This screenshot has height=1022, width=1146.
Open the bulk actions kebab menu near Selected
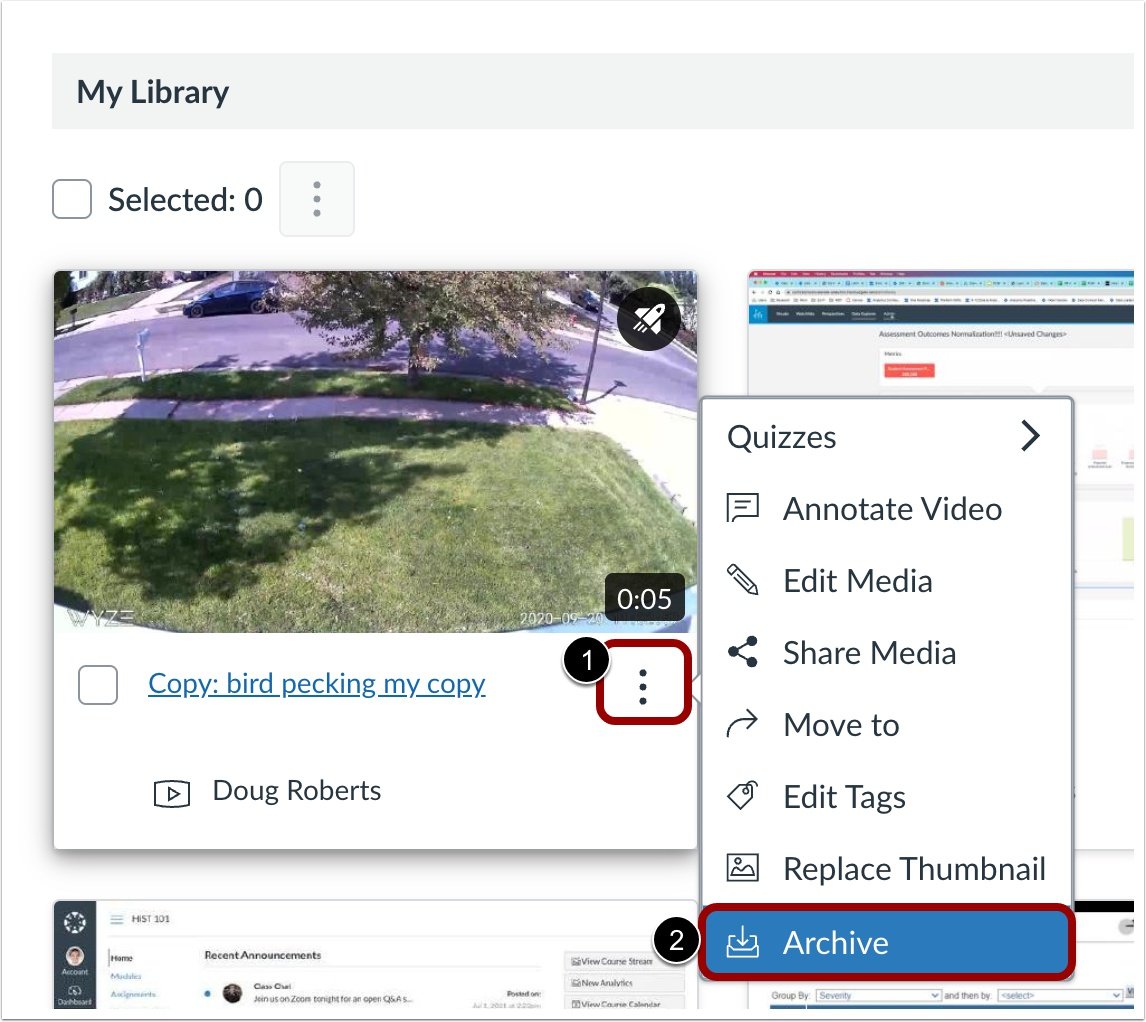pyautogui.click(x=316, y=199)
